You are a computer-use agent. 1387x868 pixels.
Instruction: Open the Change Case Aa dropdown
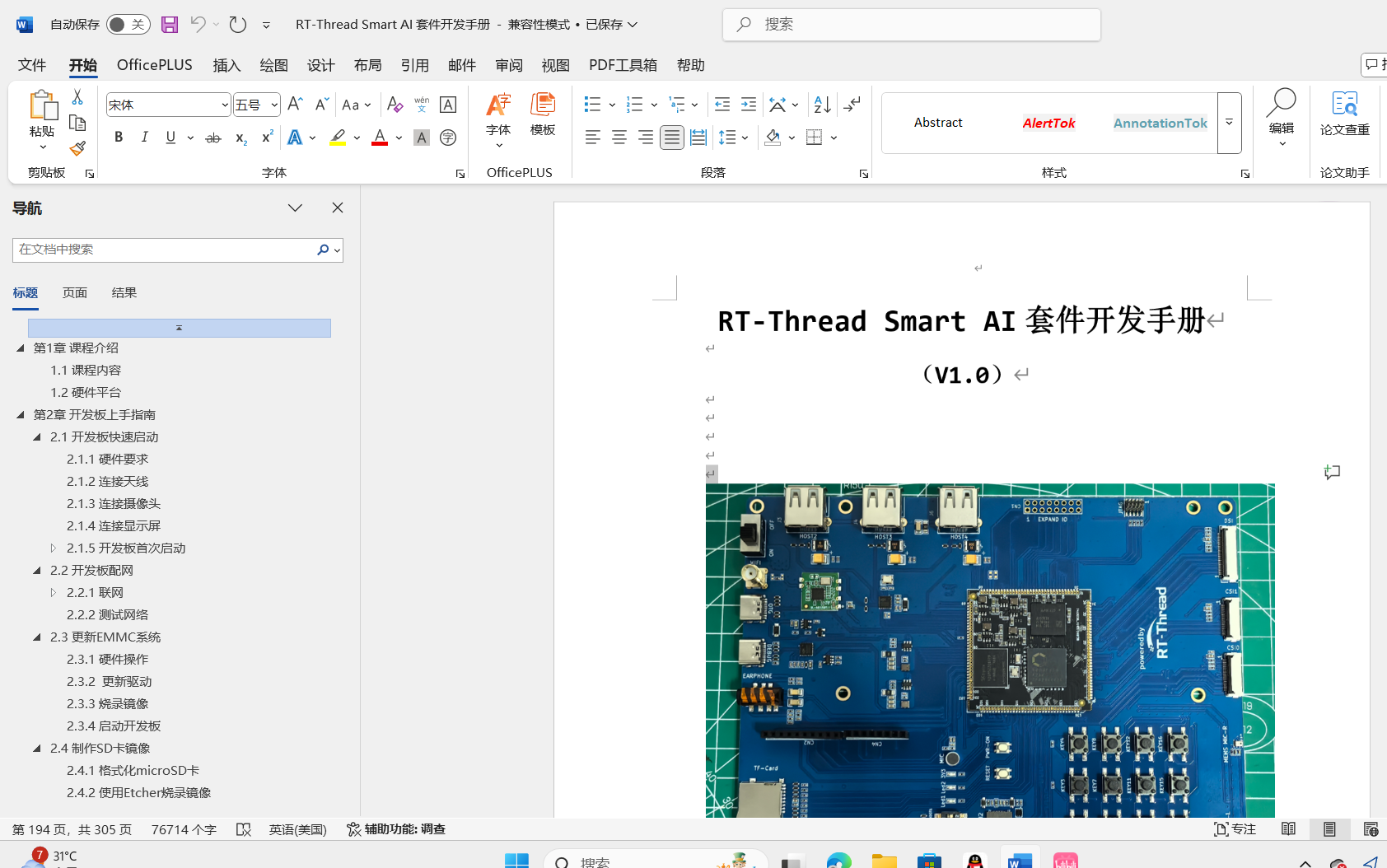(357, 105)
